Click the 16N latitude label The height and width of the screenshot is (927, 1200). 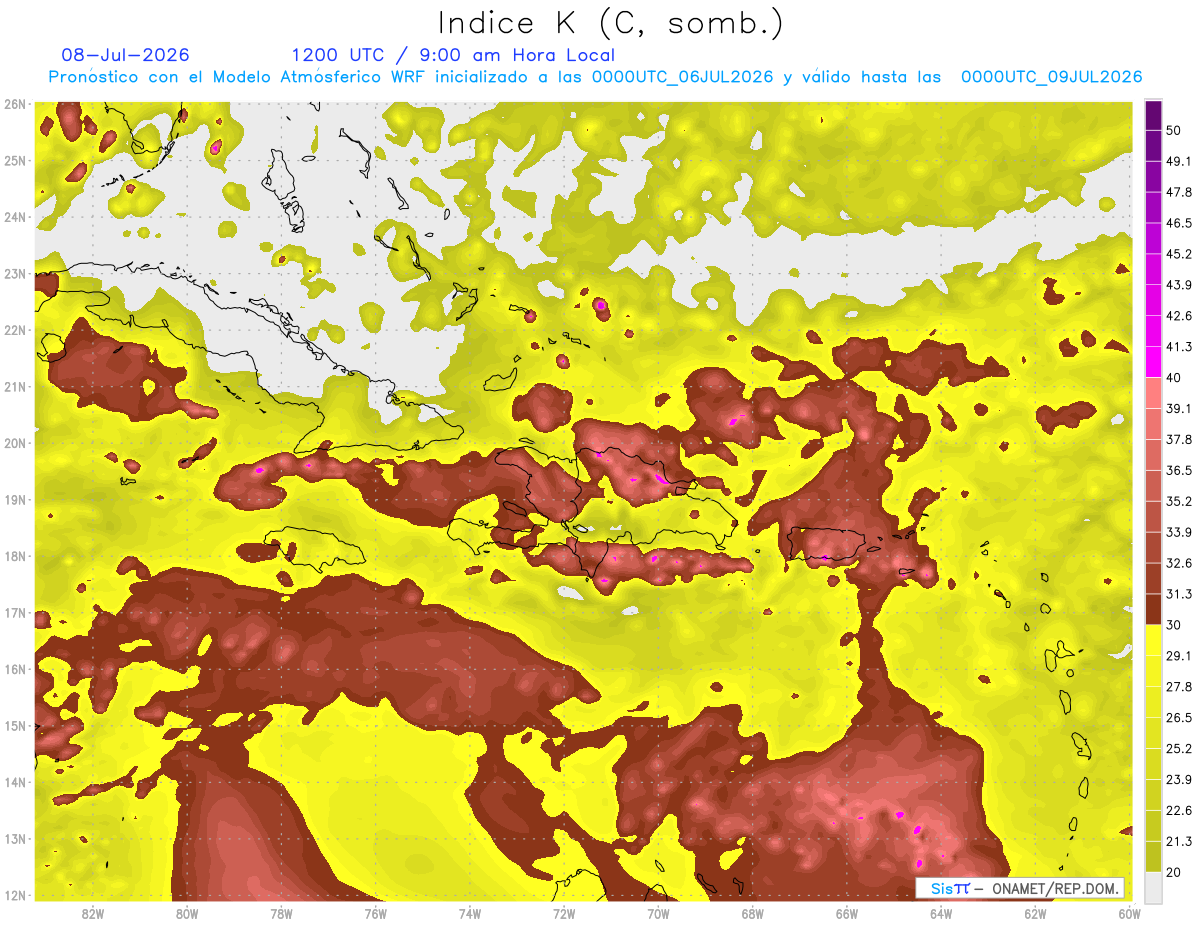[x=15, y=669]
